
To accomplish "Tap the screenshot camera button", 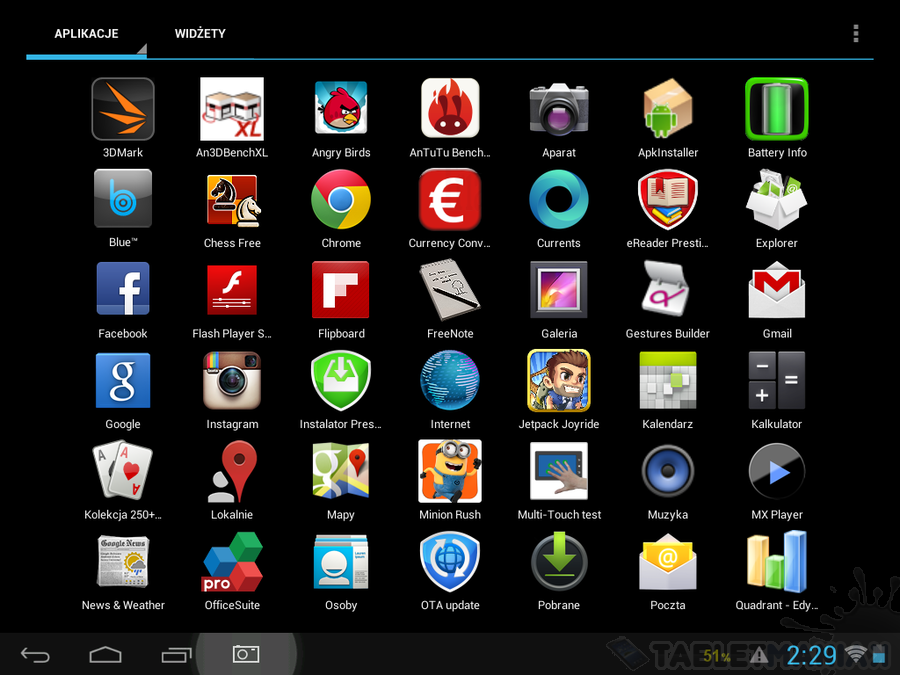I will point(246,654).
